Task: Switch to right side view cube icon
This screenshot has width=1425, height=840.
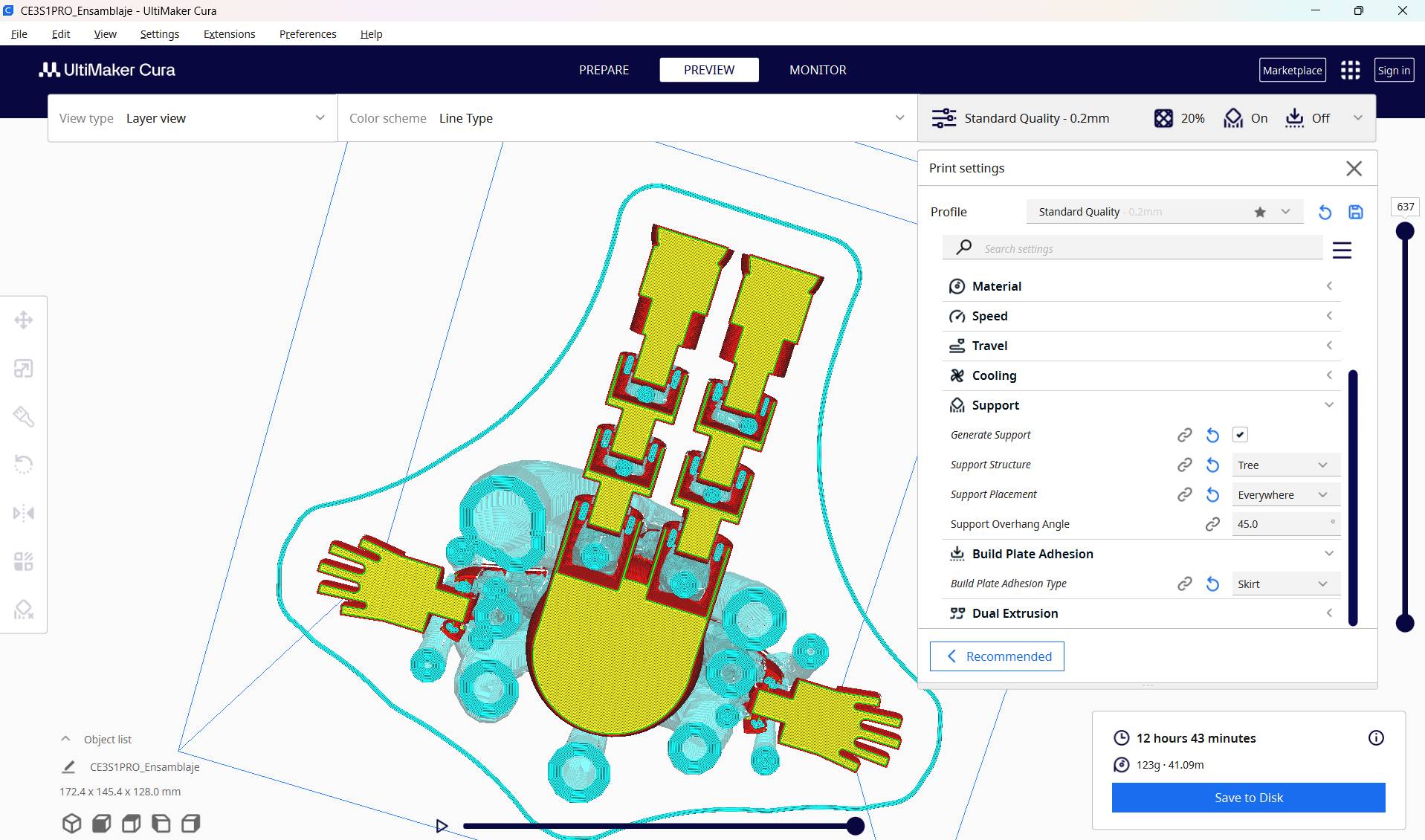Action: [190, 824]
